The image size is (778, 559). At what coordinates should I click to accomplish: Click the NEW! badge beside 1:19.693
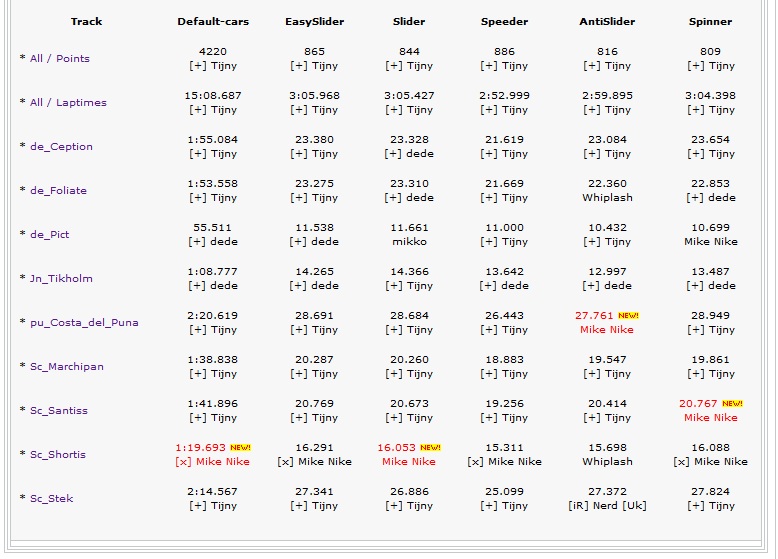pyautogui.click(x=240, y=448)
